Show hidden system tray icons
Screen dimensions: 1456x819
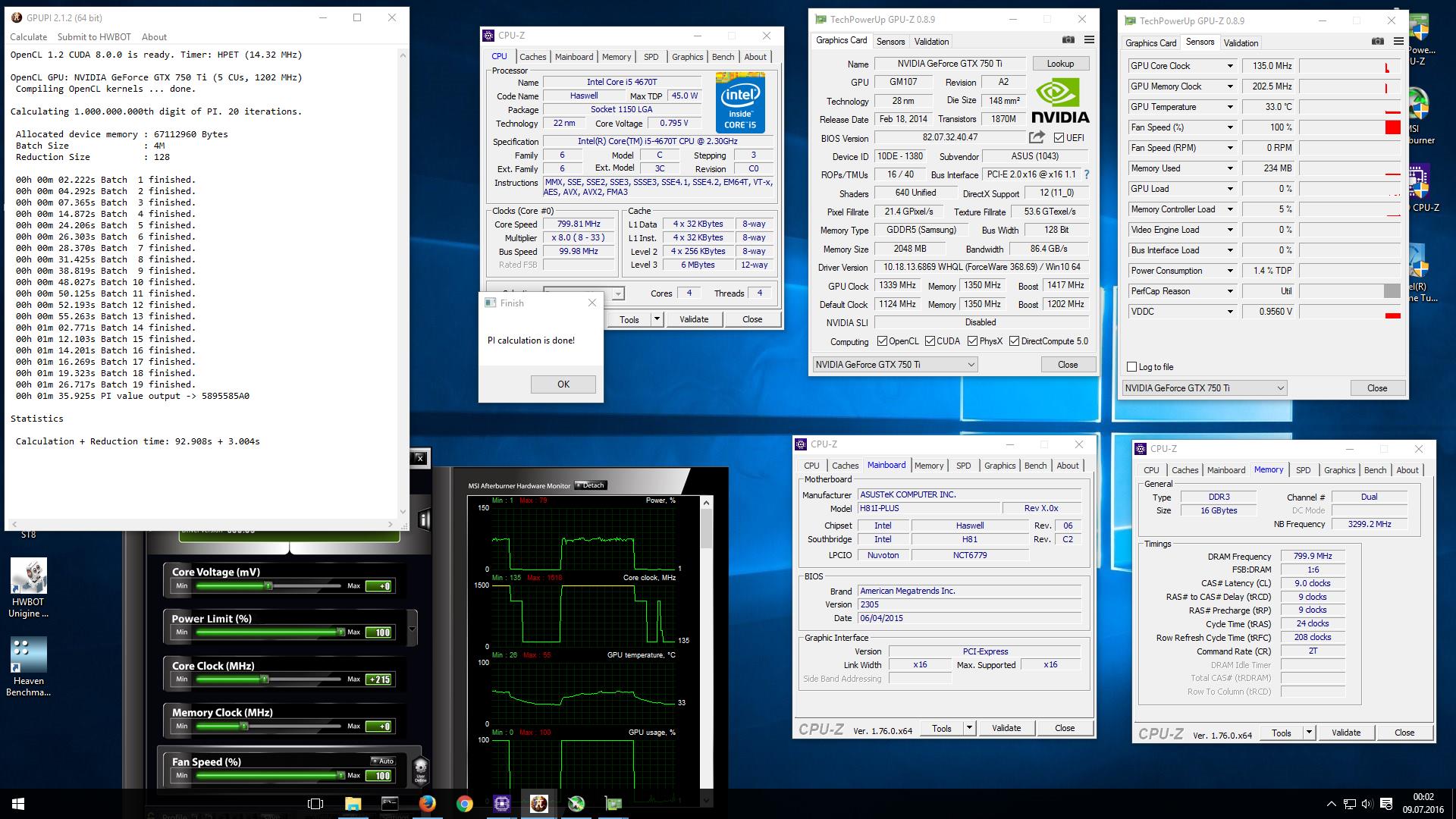coord(1332,804)
